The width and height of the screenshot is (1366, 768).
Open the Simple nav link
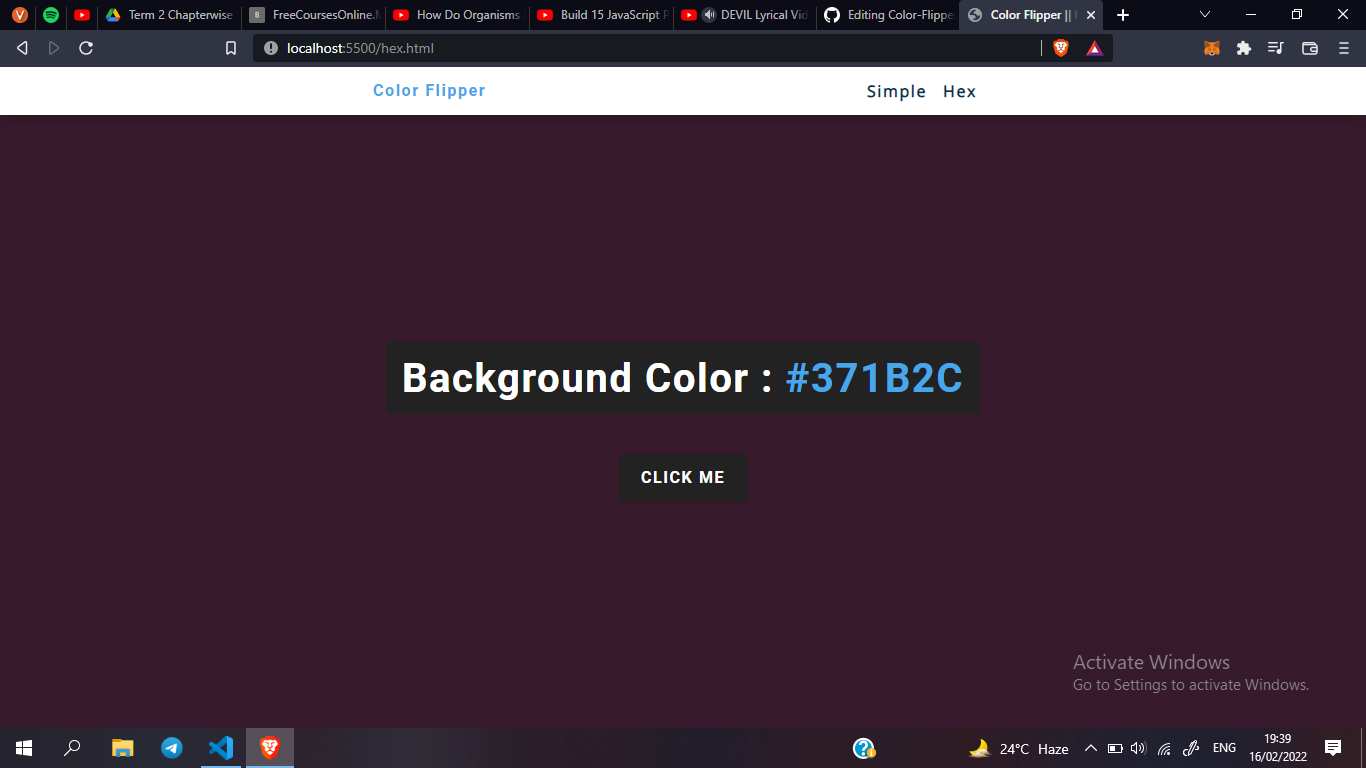pos(896,91)
